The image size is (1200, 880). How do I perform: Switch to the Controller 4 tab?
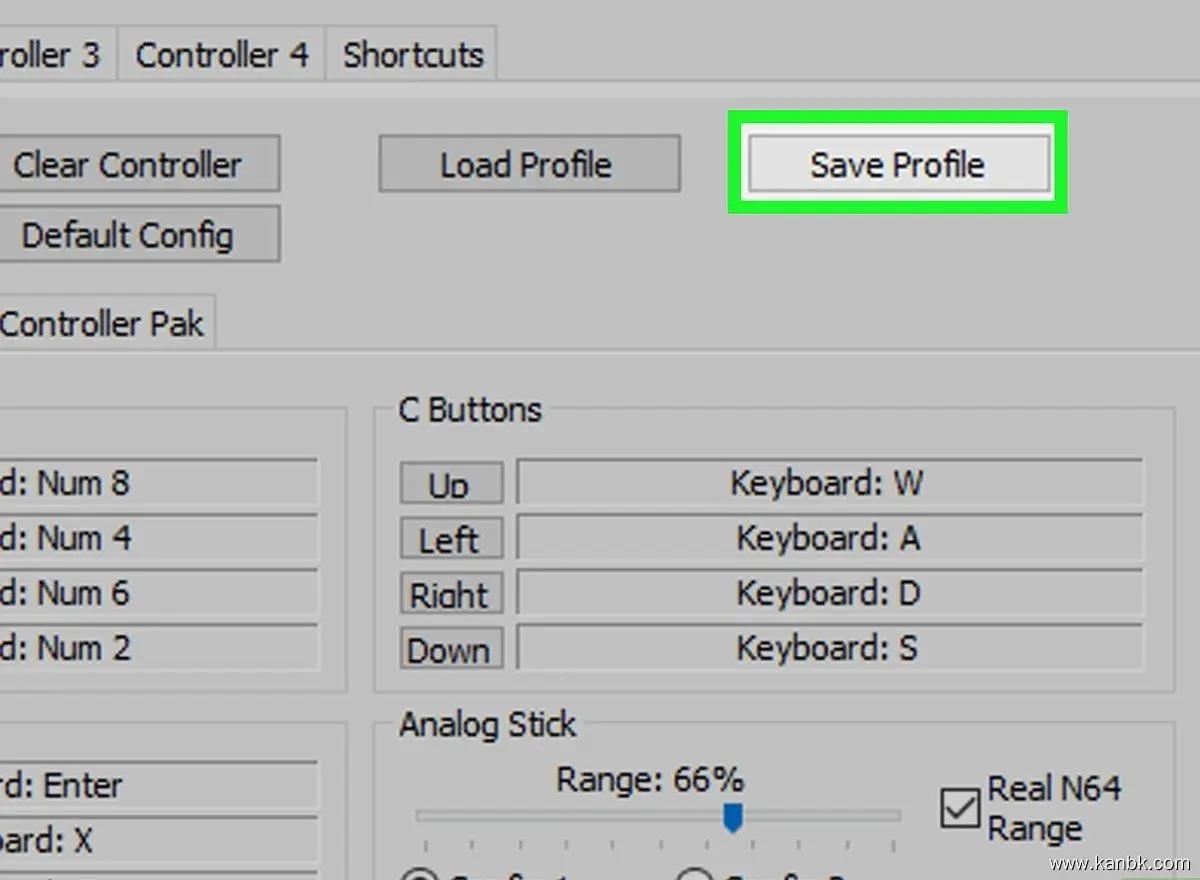coord(222,54)
